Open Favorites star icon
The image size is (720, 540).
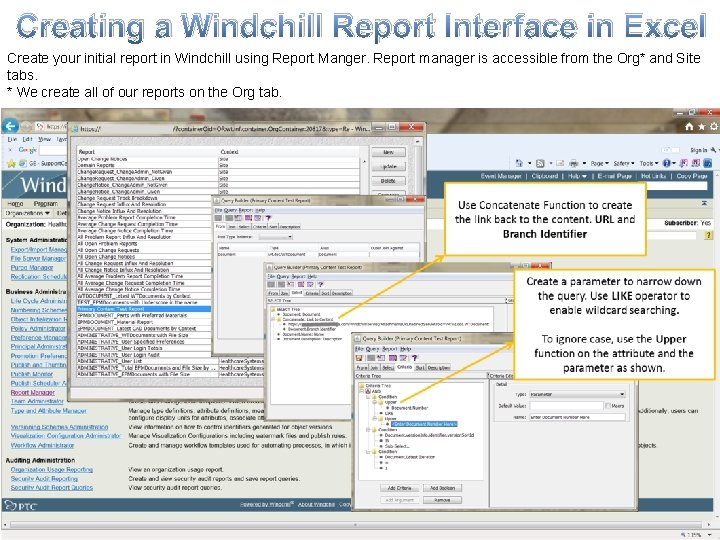[x=701, y=126]
